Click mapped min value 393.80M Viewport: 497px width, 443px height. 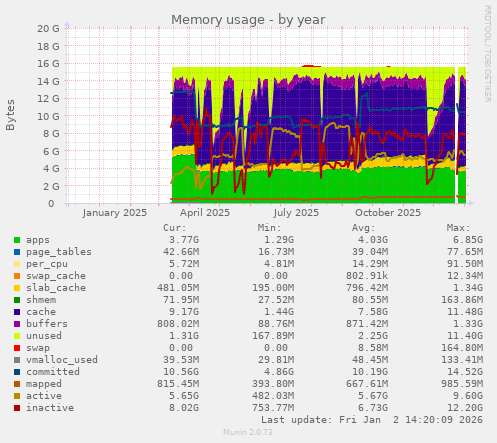coord(273,384)
